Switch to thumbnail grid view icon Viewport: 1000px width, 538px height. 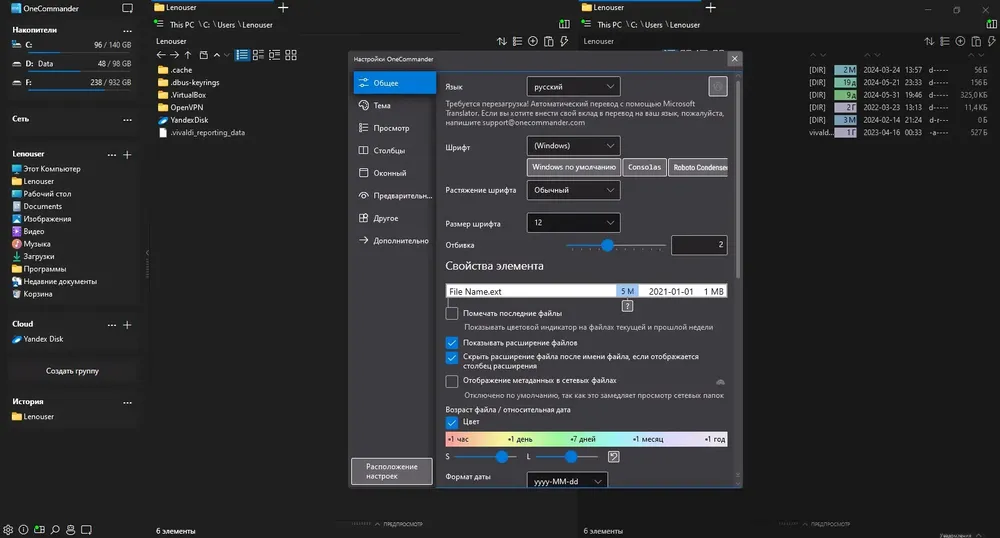pos(291,55)
